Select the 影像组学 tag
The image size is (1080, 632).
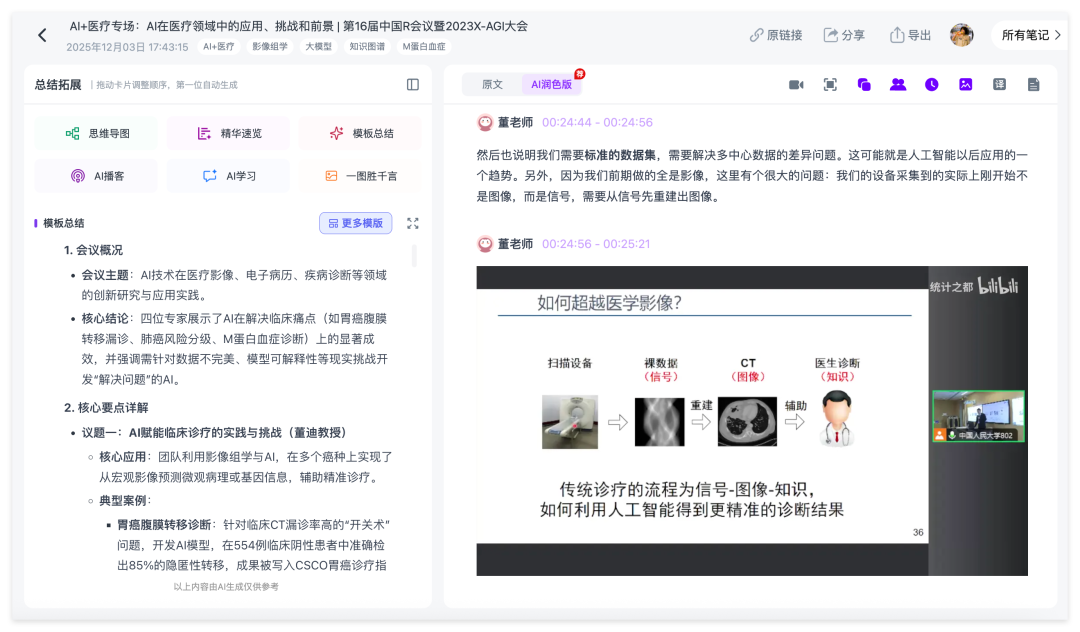coord(269,47)
